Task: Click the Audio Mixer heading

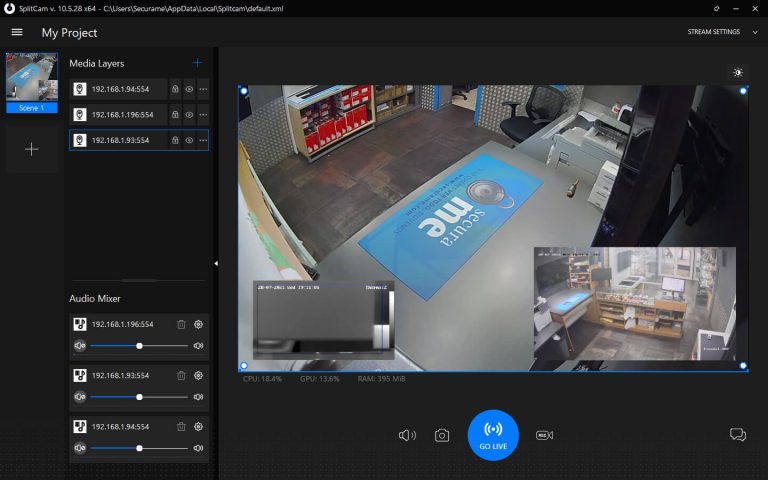Action: 95,298
